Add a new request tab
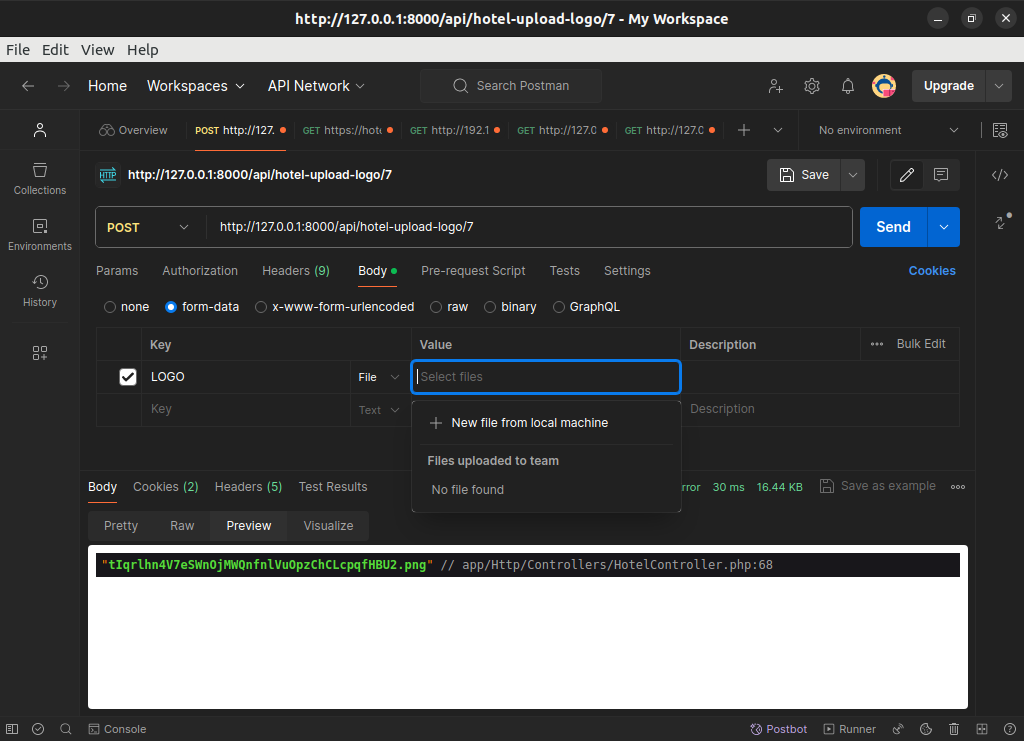Image resolution: width=1024 pixels, height=741 pixels. [x=743, y=130]
